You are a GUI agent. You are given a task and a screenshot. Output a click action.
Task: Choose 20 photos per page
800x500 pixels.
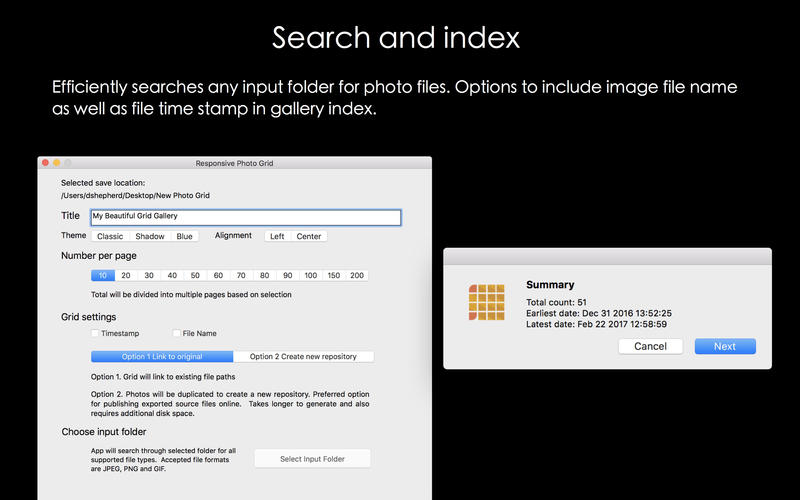[x=126, y=276]
